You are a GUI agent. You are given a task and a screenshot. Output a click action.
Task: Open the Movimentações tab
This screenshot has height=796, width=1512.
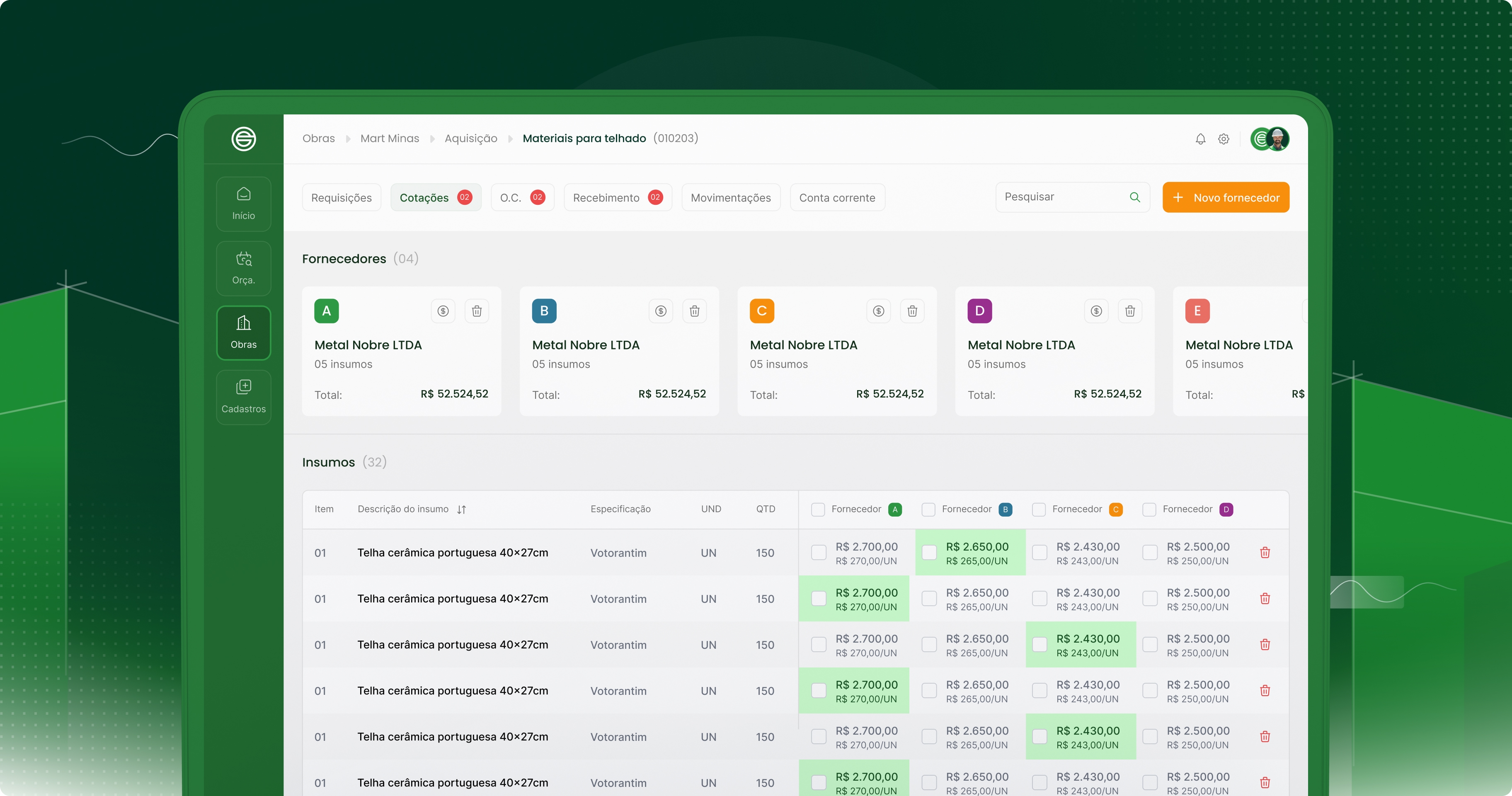pos(731,197)
